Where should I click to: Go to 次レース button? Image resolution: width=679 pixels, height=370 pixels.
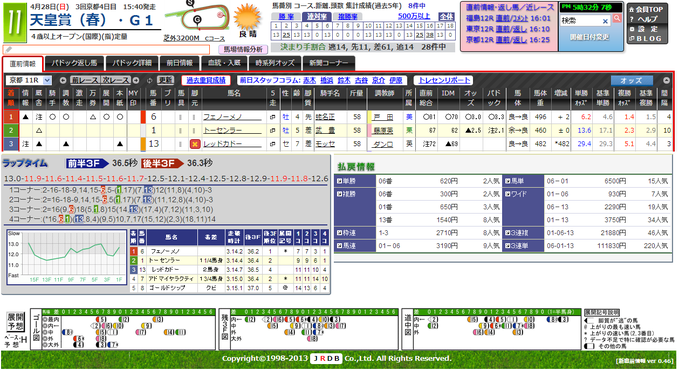pos(115,80)
